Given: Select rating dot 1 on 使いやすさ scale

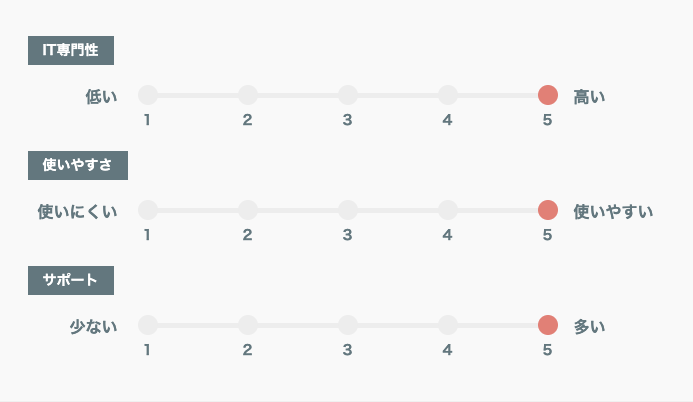Looking at the screenshot, I should tap(148, 210).
